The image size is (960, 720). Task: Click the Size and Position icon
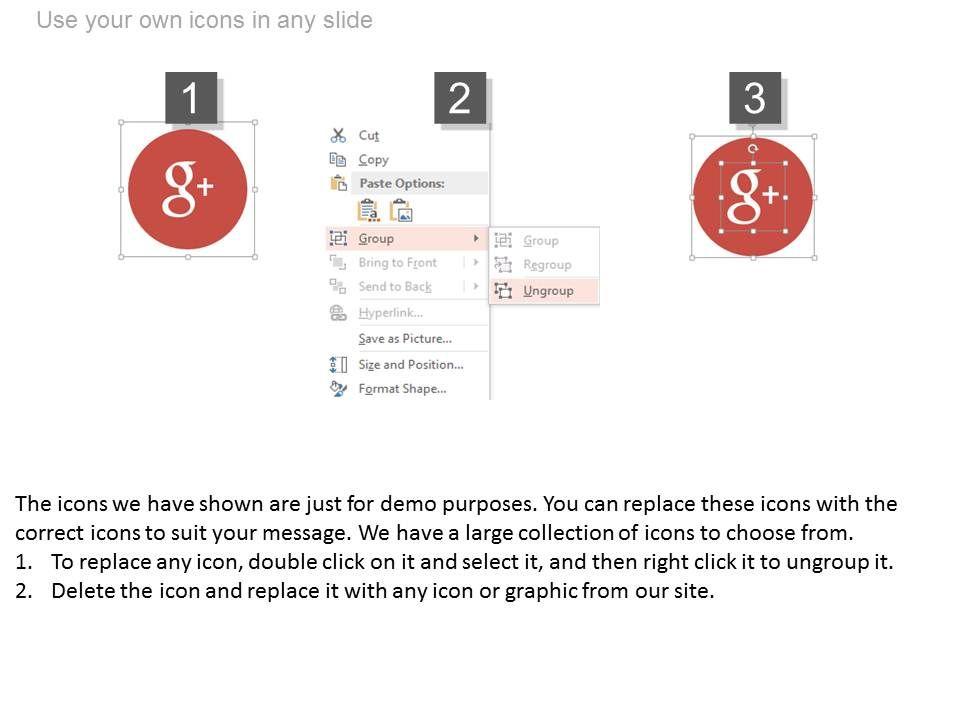point(338,364)
